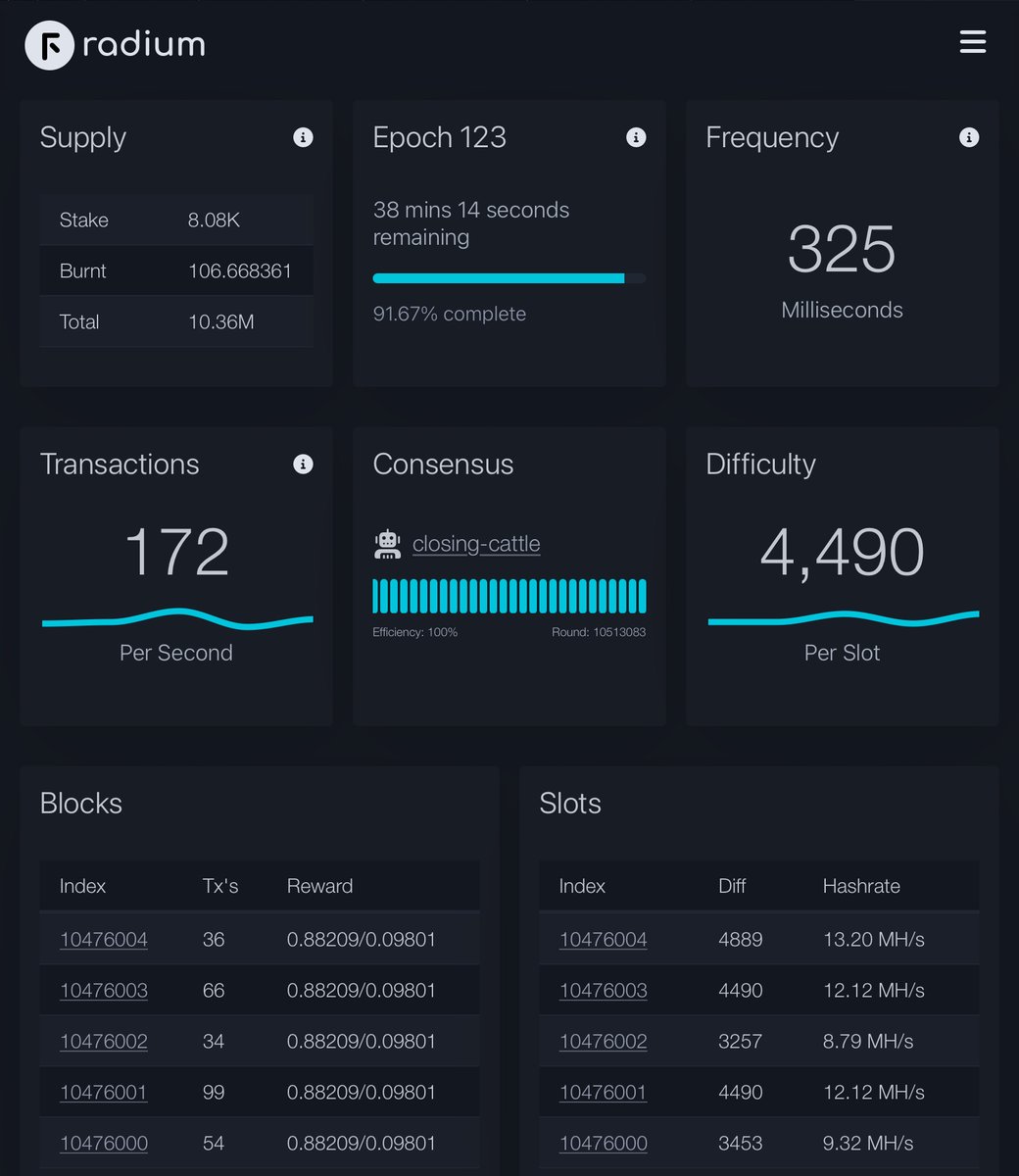Click the Slots Index column header
This screenshot has height=1176, width=1019.
point(582,886)
